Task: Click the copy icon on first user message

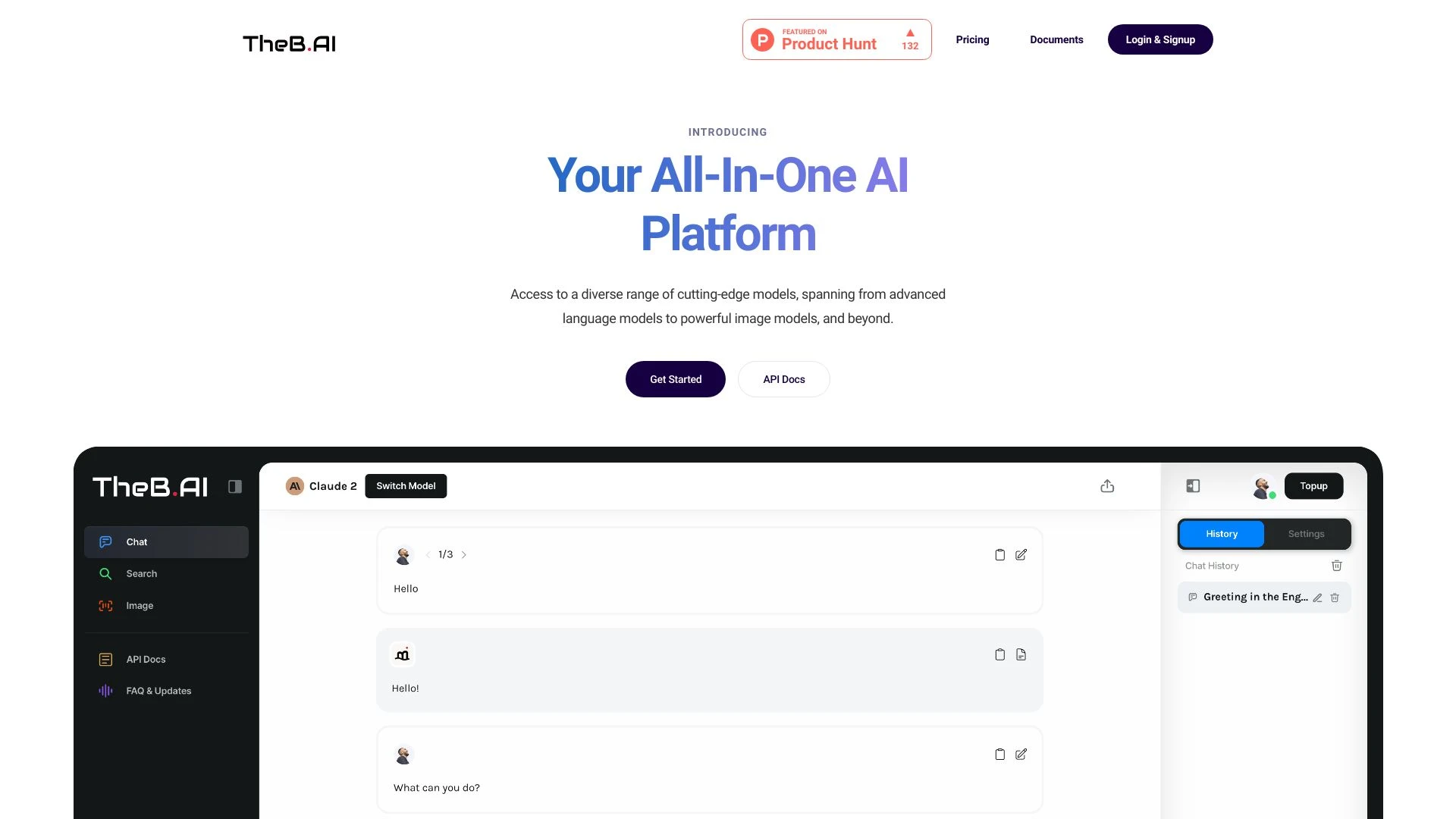Action: pos(999,554)
